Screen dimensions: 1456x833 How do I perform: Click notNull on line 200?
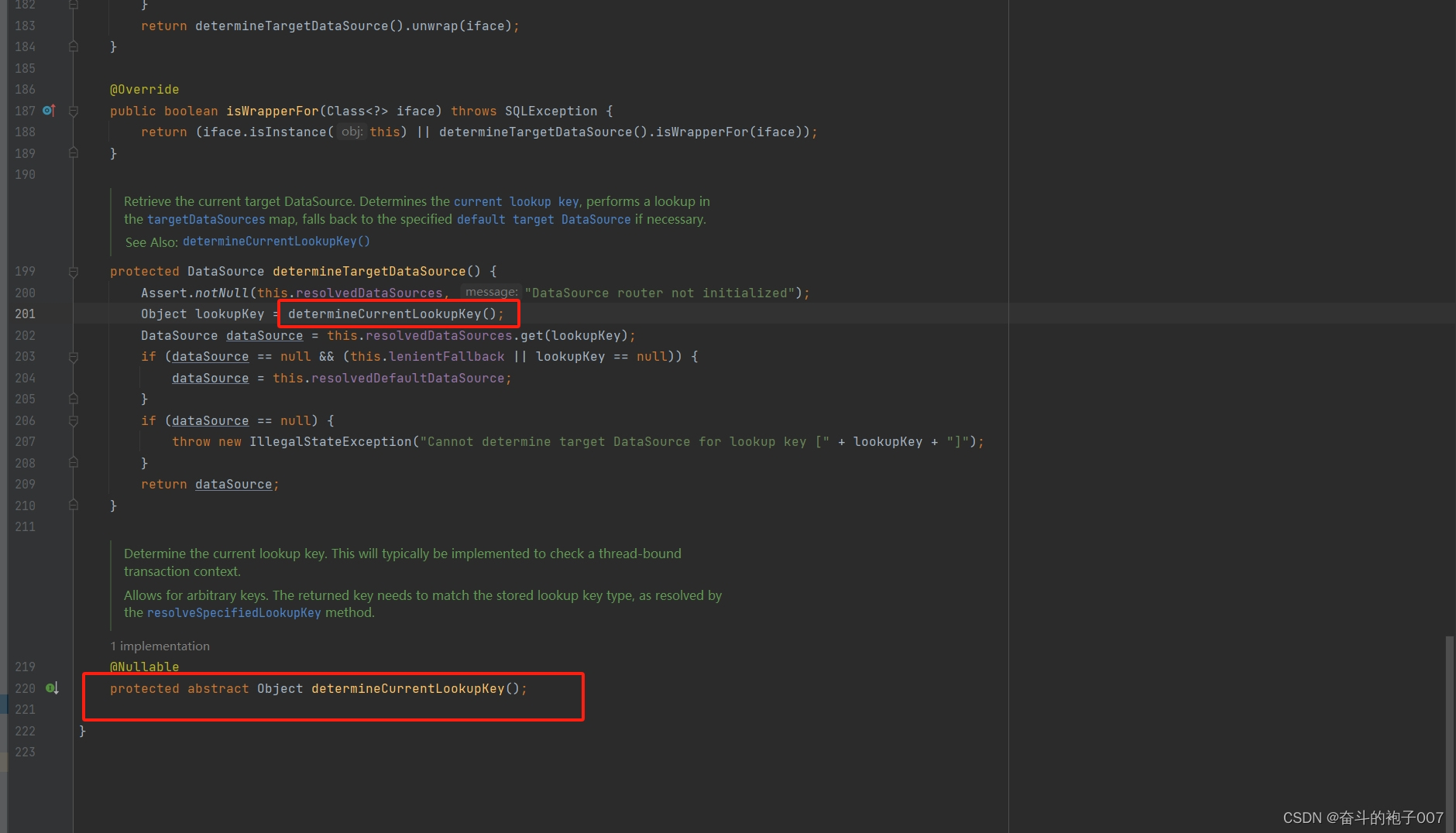[x=221, y=293]
